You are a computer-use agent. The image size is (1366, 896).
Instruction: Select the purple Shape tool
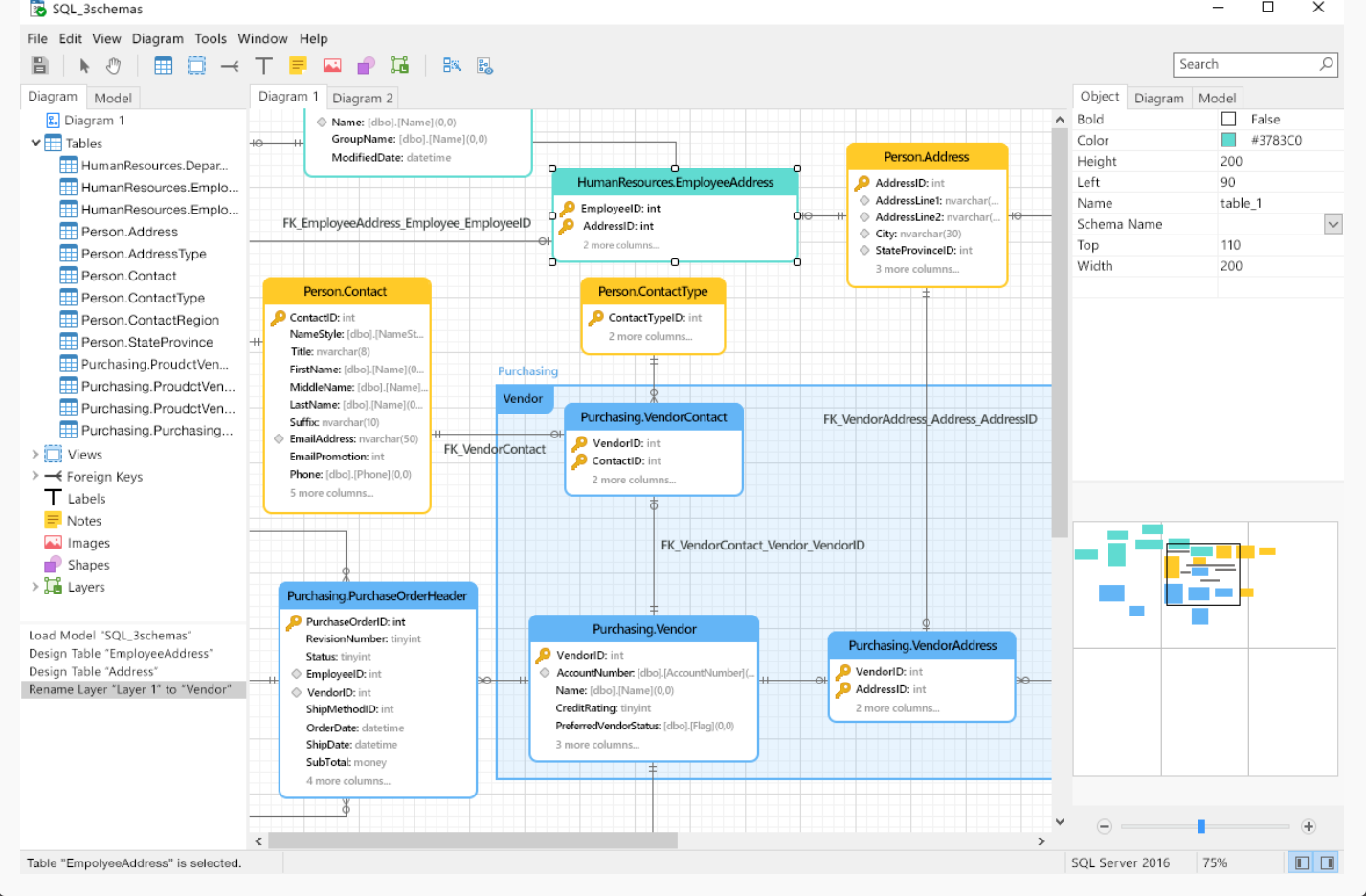point(366,65)
